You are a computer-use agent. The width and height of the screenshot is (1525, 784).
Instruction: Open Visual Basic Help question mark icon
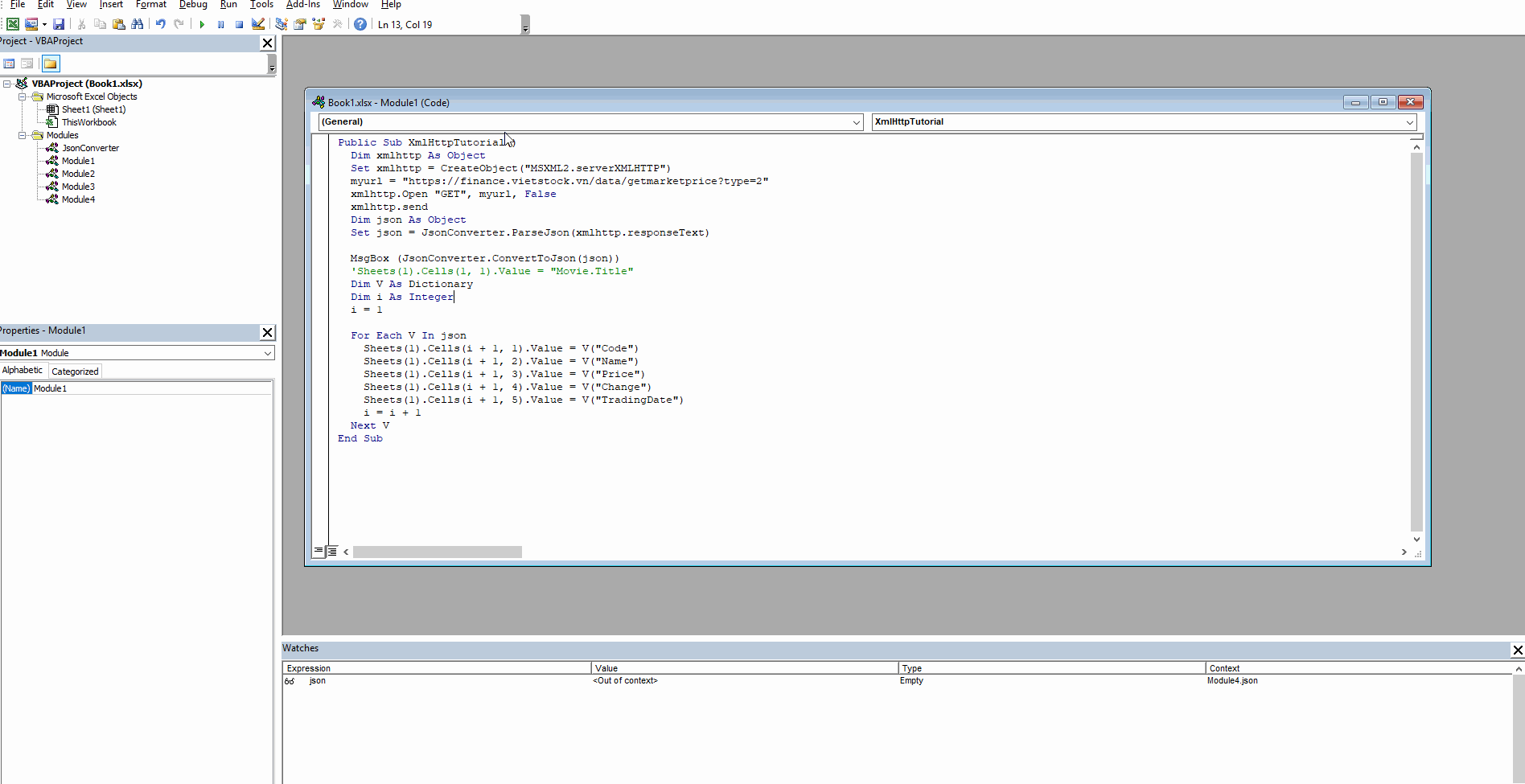[360, 24]
